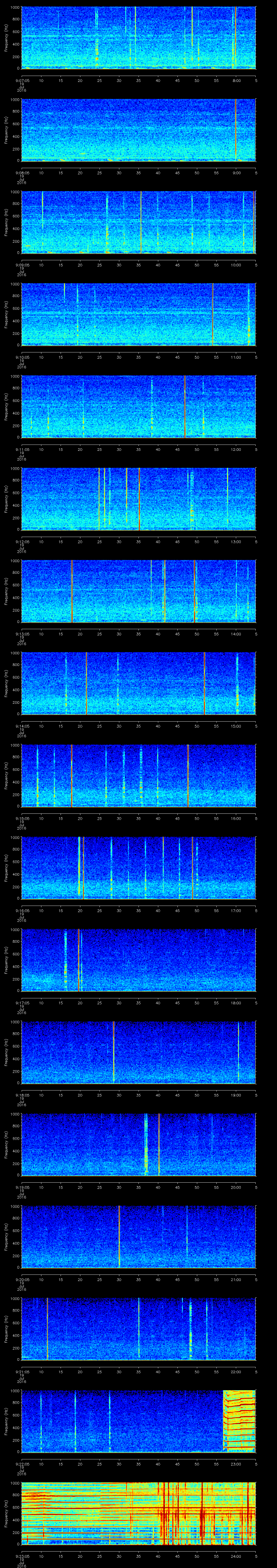Click the "9:08:05" start time label
This screenshot has height=1568, width=277.
click(x=22, y=173)
